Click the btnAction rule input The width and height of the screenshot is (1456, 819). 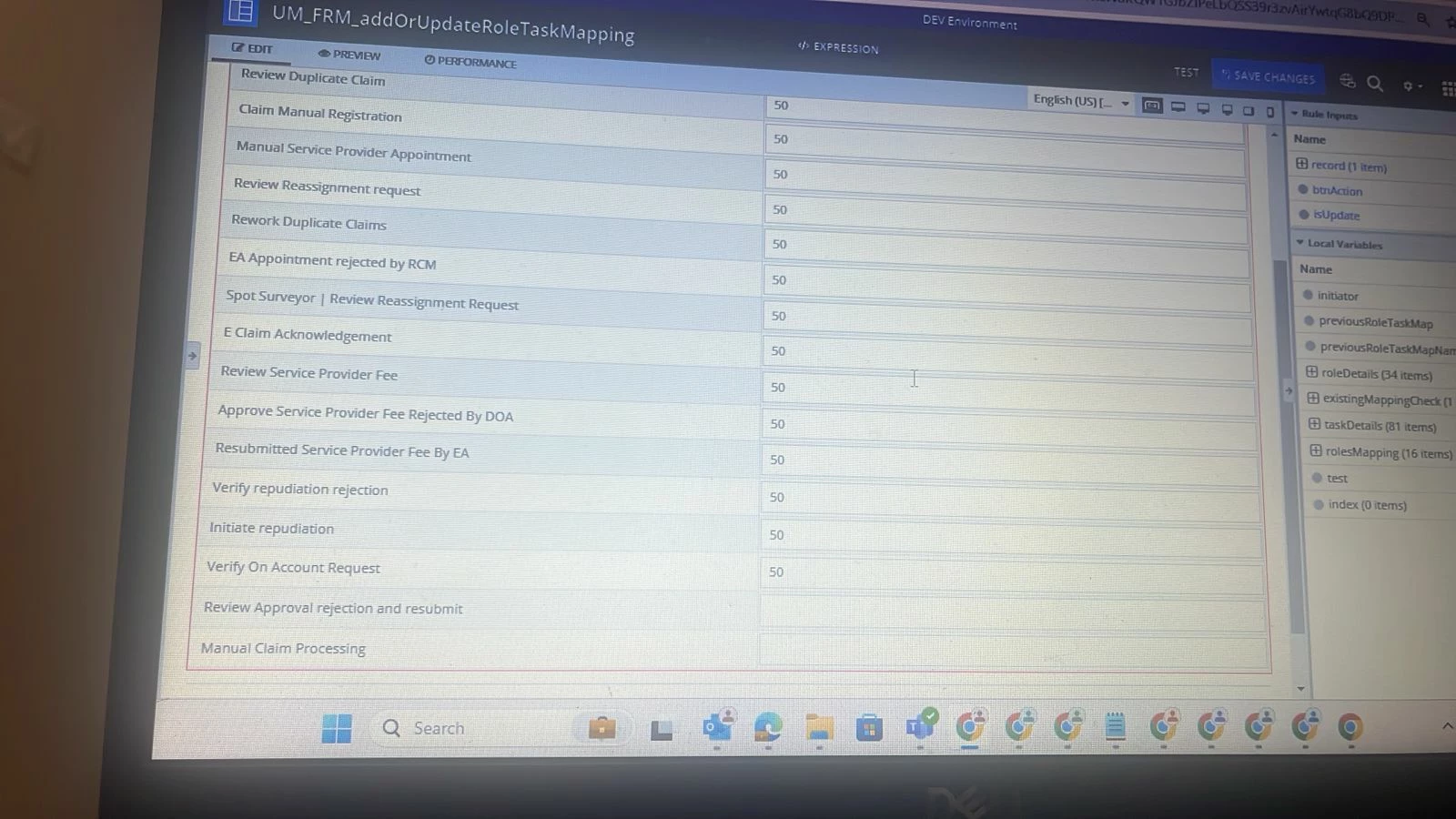(1337, 191)
